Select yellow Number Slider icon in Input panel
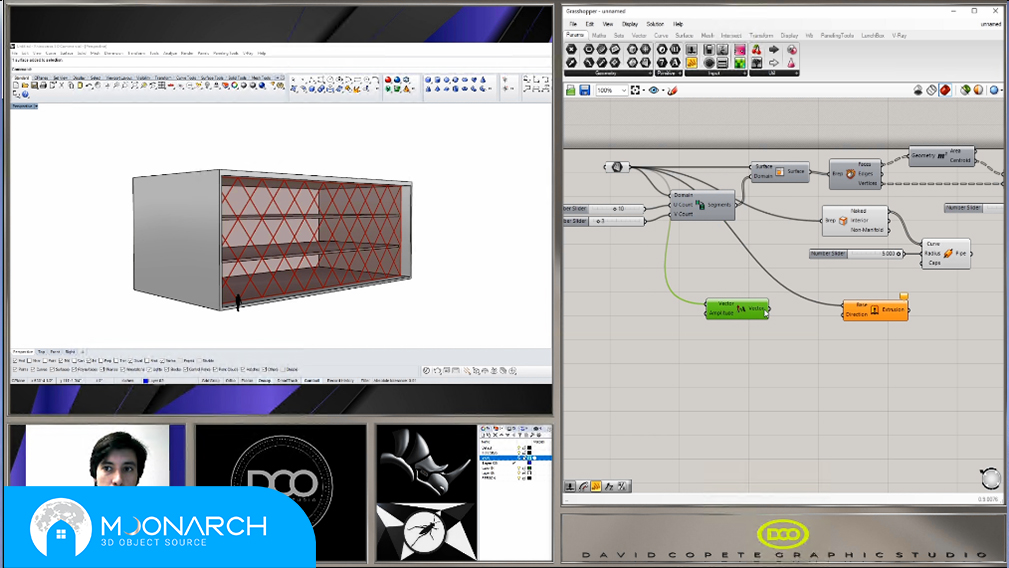Screen dimensions: 1009x568 coord(692,63)
